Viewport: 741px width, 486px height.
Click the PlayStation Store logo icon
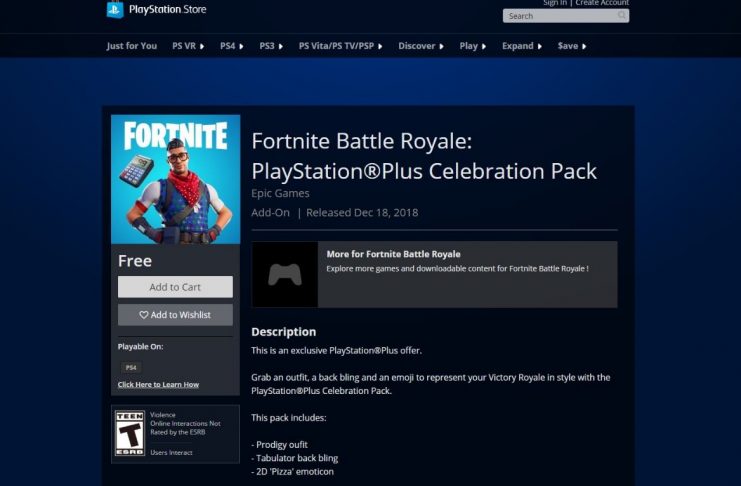click(x=115, y=9)
